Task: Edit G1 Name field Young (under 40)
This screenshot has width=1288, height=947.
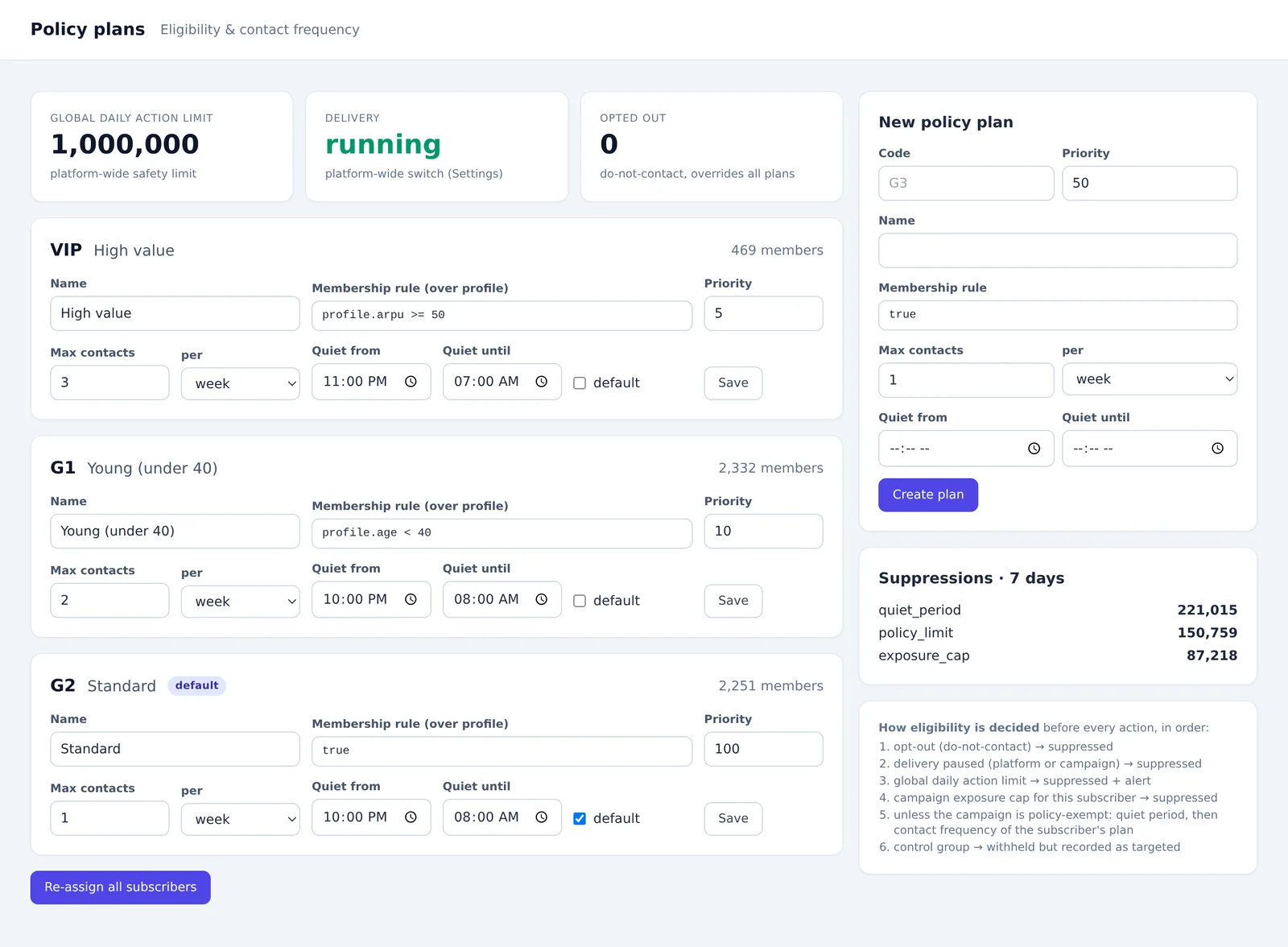Action: pyautogui.click(x=175, y=531)
